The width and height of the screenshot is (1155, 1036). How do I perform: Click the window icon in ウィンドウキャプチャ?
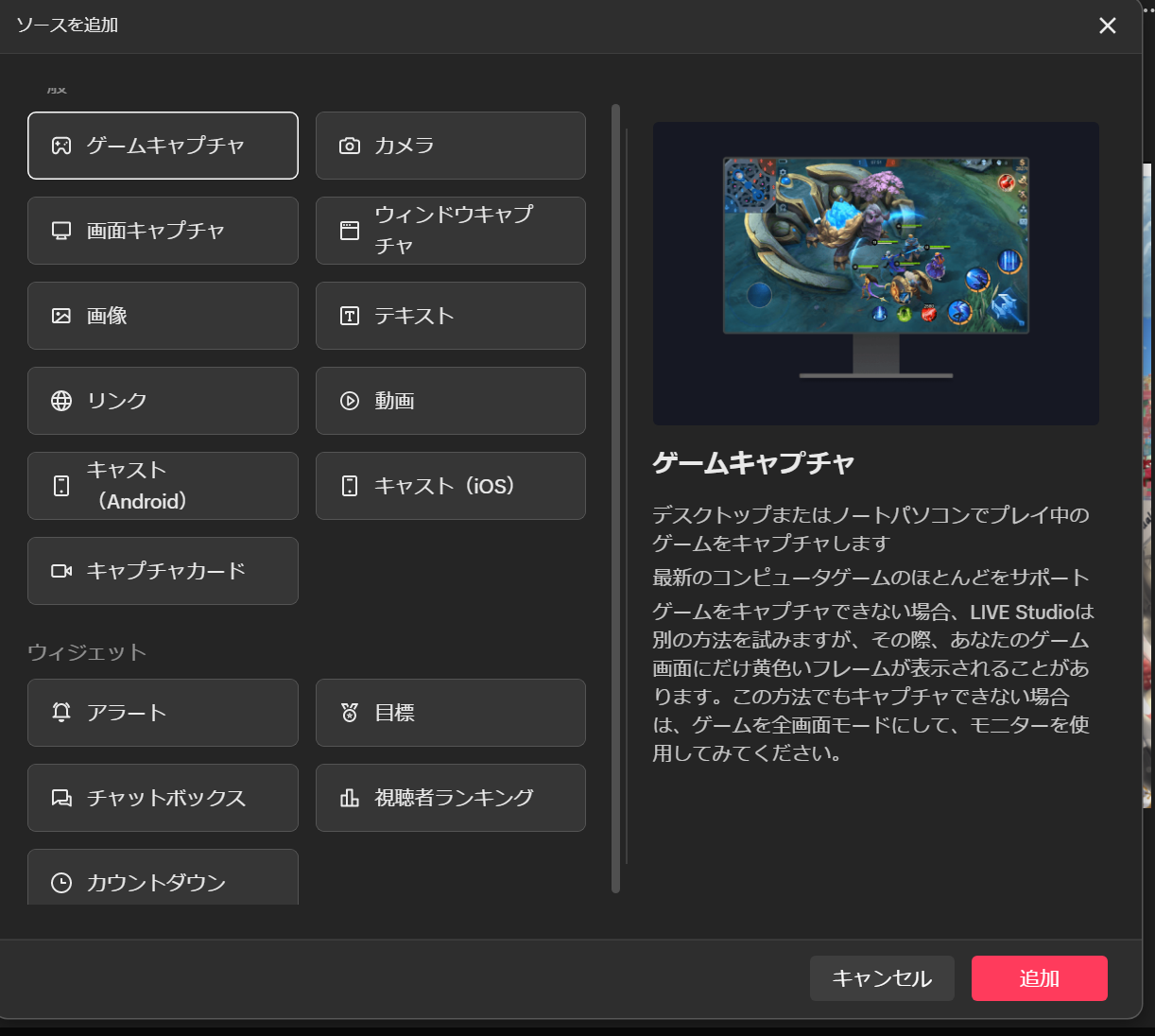(350, 231)
